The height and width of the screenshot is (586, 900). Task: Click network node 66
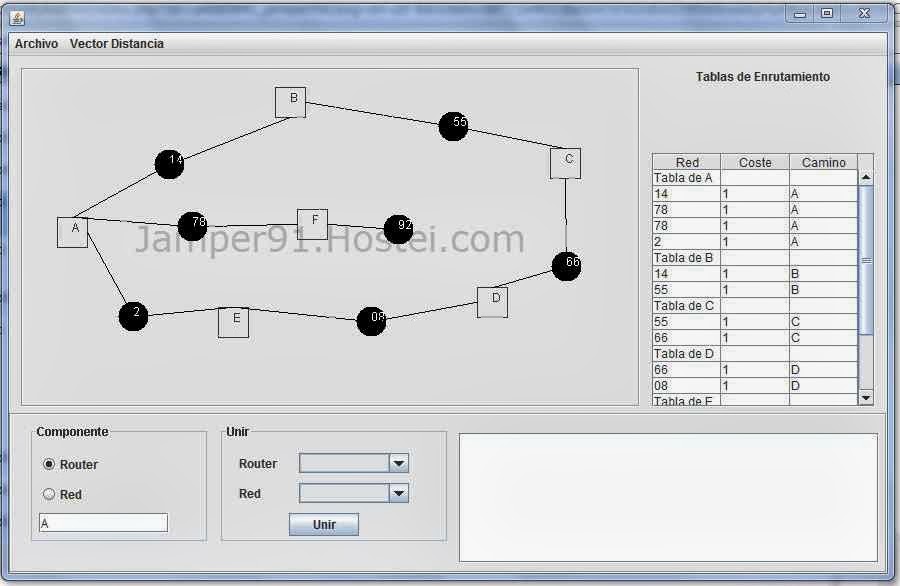[566, 265]
